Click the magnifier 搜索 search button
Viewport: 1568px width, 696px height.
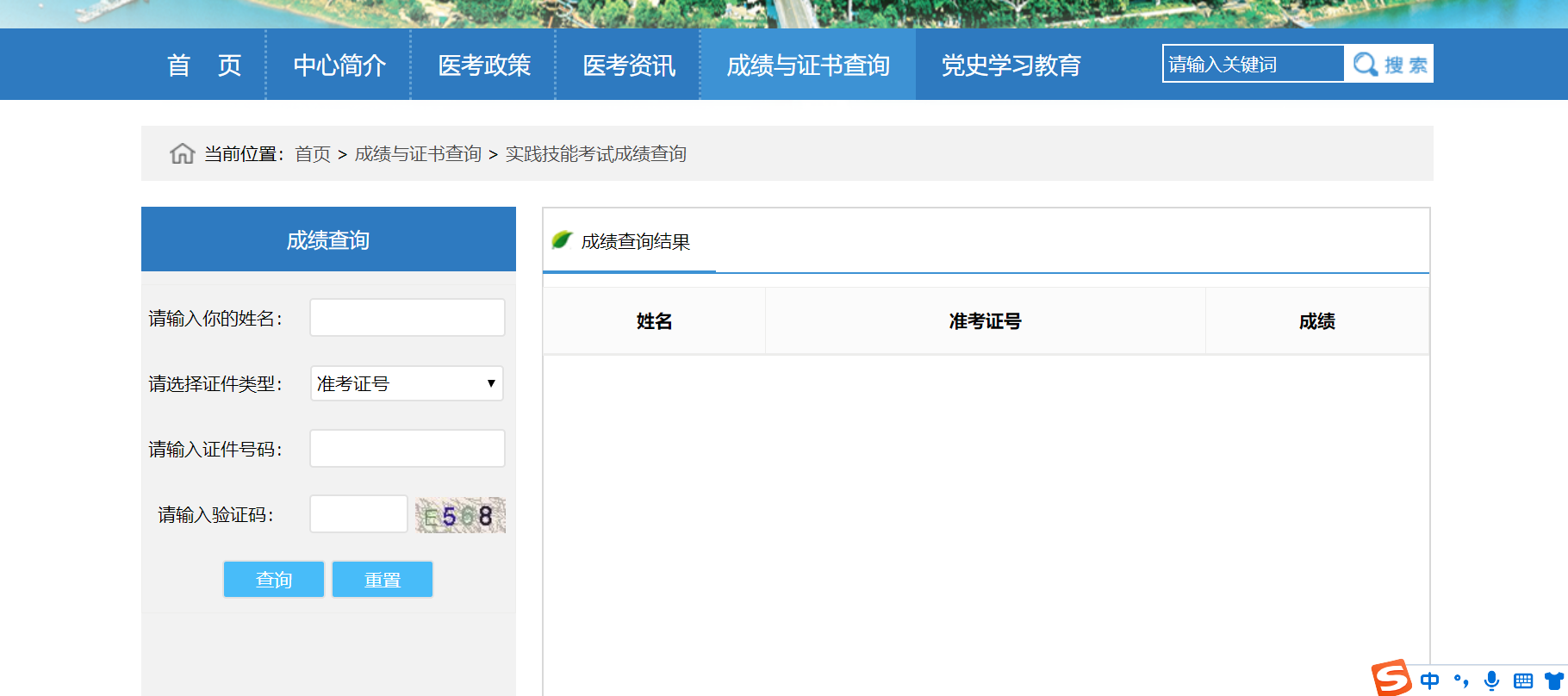1389,64
